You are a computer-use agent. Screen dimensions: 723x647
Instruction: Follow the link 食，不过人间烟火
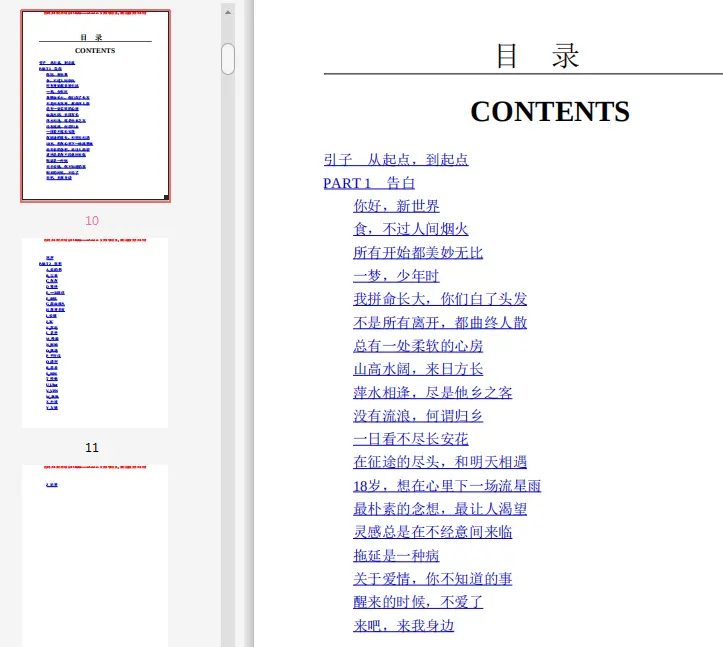tap(410, 229)
